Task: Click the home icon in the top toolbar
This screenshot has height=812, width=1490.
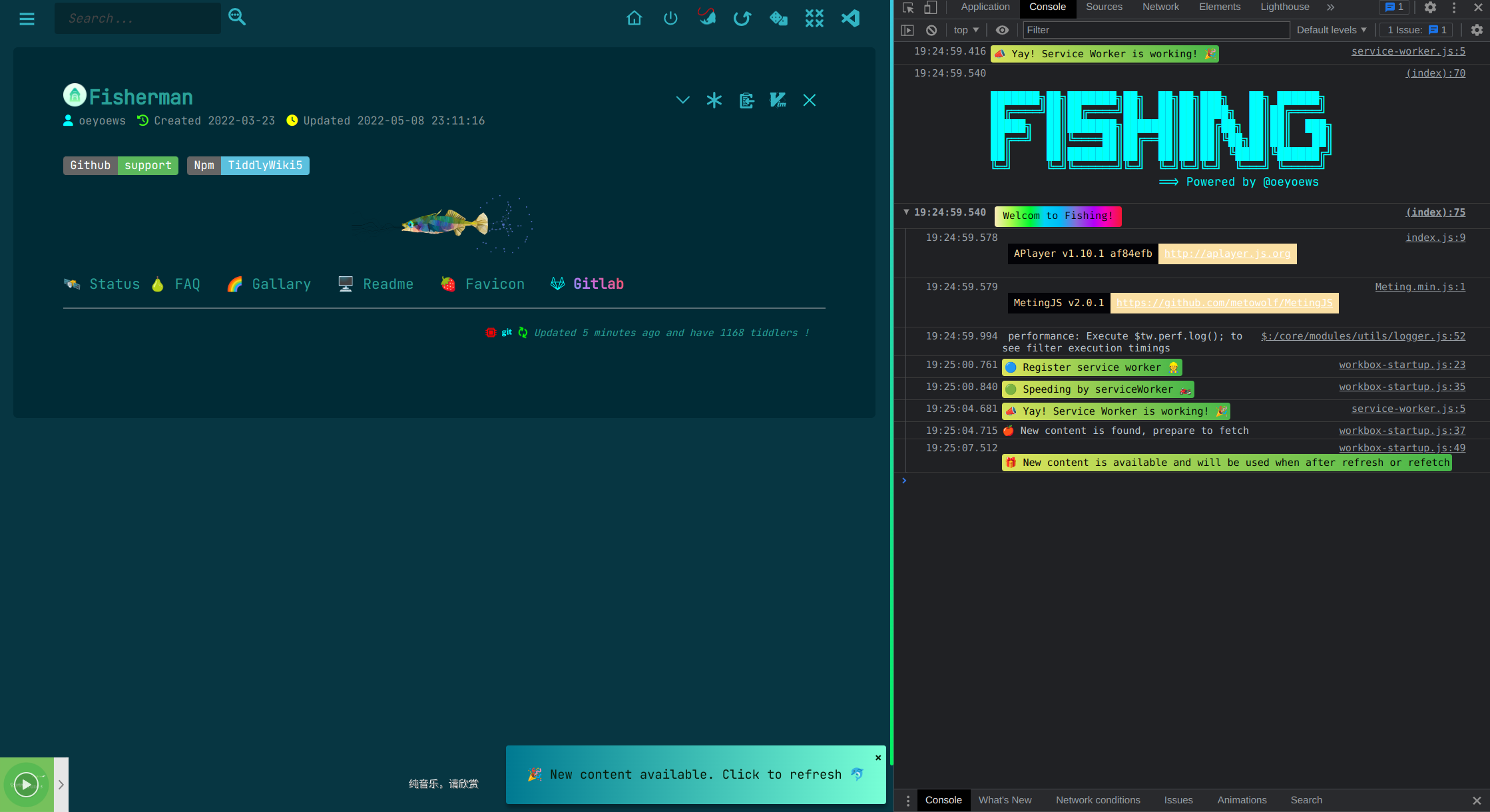Action: [x=634, y=18]
